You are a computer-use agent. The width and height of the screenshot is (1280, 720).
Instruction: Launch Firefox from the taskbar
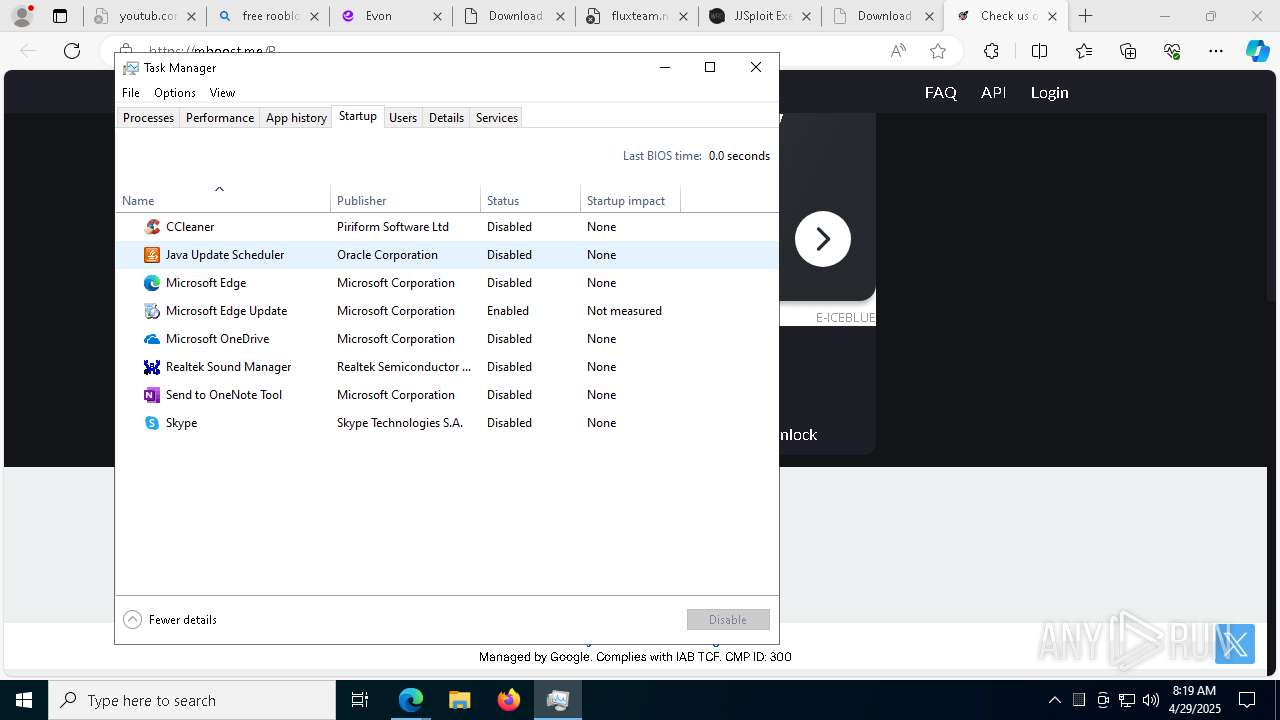point(509,700)
